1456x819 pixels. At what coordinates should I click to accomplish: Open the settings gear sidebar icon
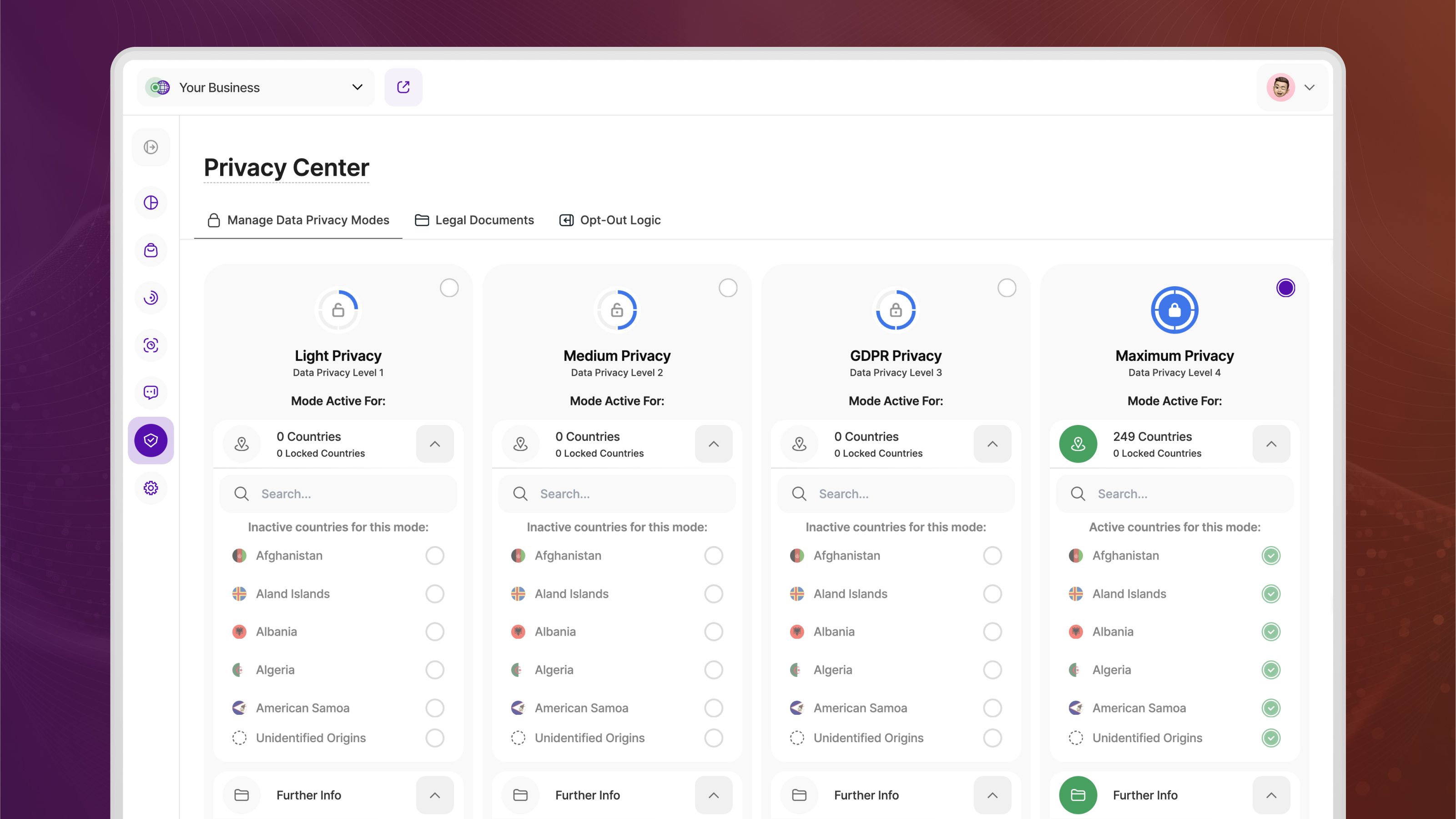(x=151, y=488)
